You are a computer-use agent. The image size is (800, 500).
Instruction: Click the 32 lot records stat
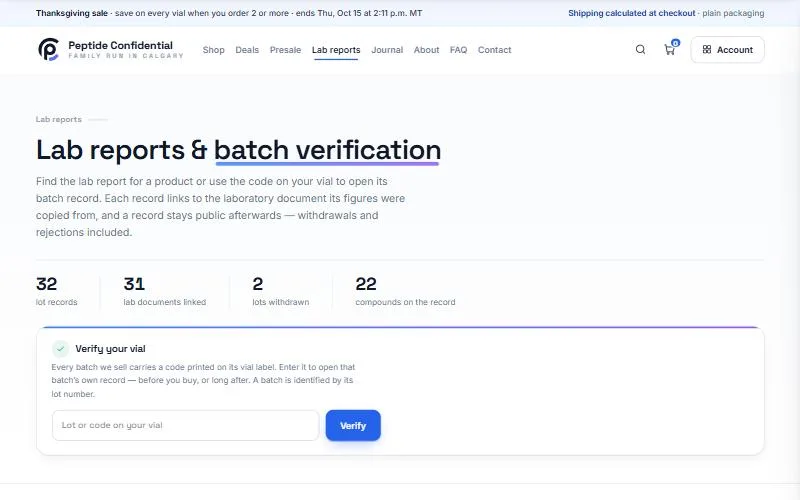tap(56, 292)
